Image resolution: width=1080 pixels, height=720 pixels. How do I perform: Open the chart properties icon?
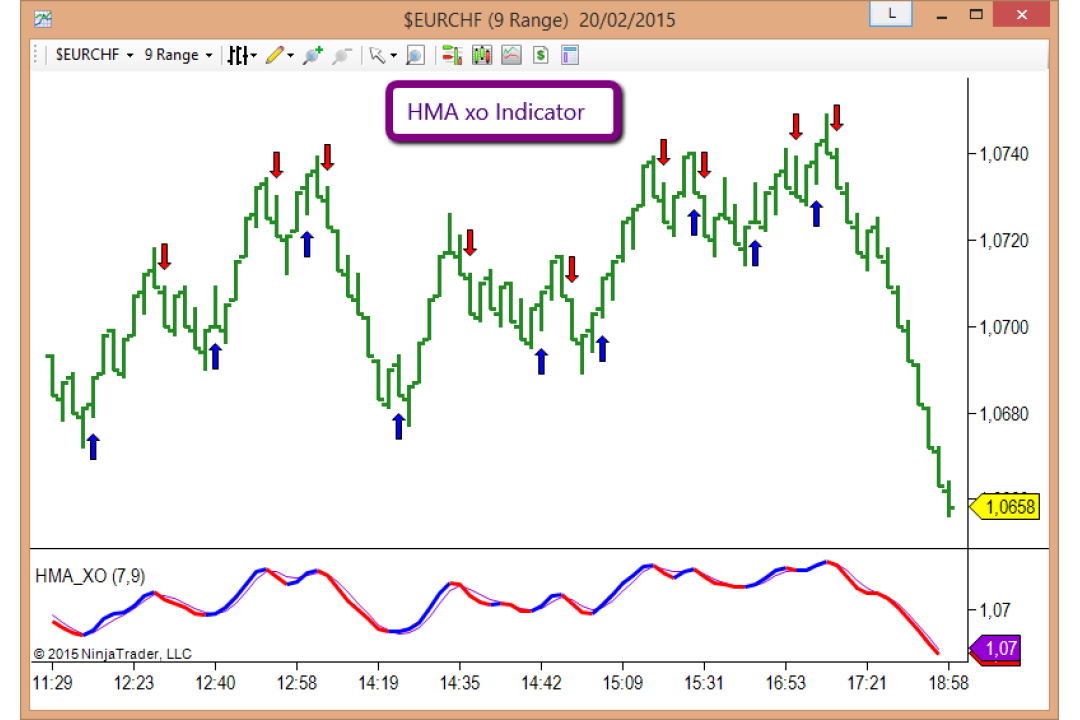[x=570, y=55]
